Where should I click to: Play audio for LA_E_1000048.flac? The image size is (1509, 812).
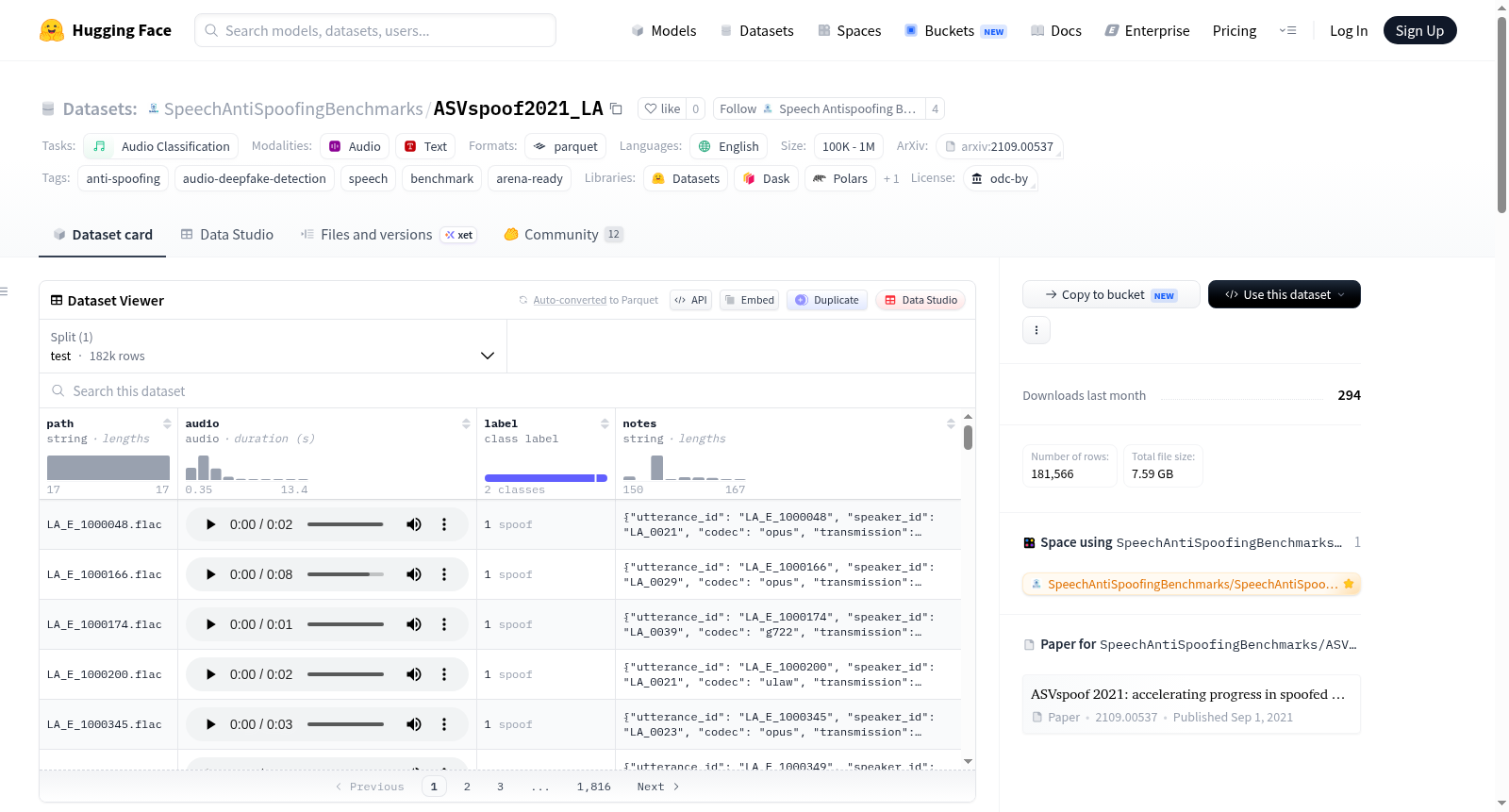point(210,524)
